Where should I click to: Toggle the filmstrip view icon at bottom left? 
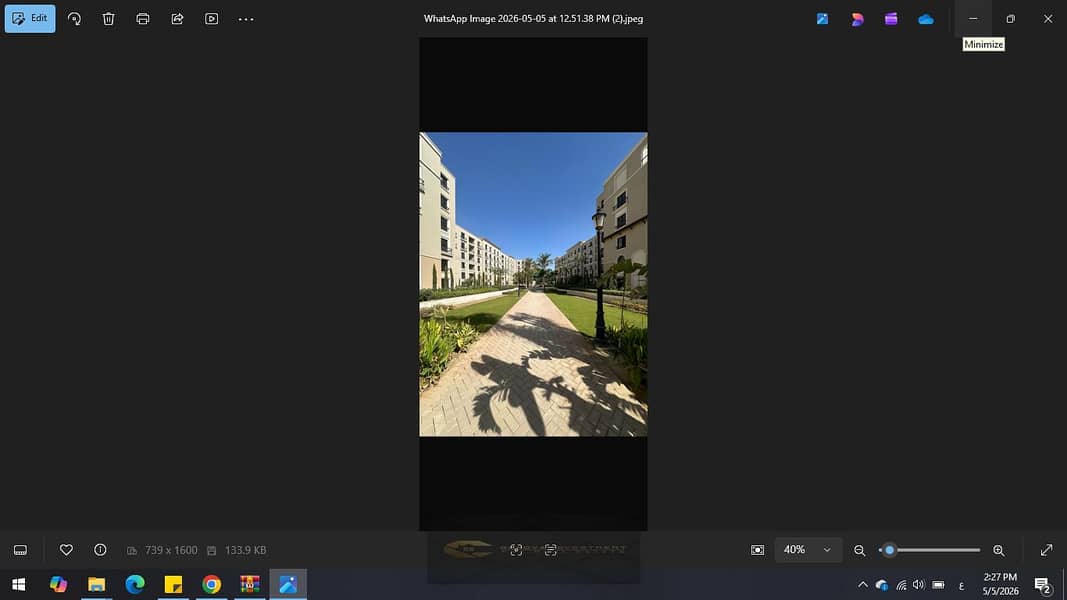point(20,550)
